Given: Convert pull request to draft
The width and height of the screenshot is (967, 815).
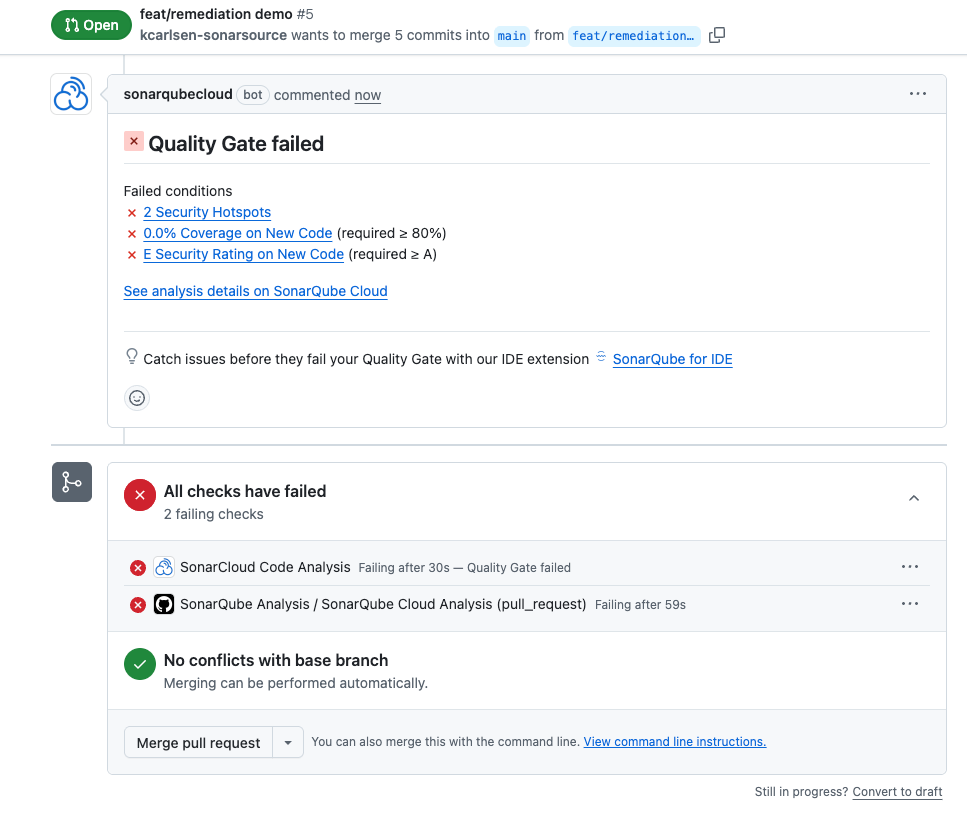Looking at the screenshot, I should pos(897,792).
